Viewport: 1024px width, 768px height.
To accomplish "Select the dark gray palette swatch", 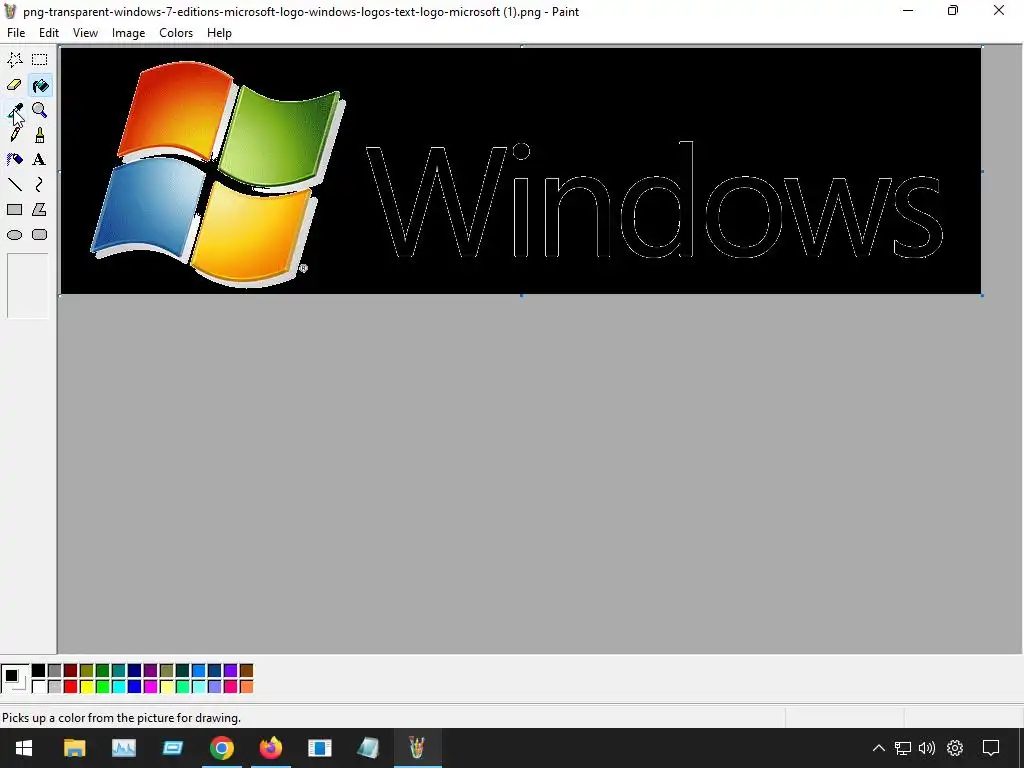I will (54, 671).
